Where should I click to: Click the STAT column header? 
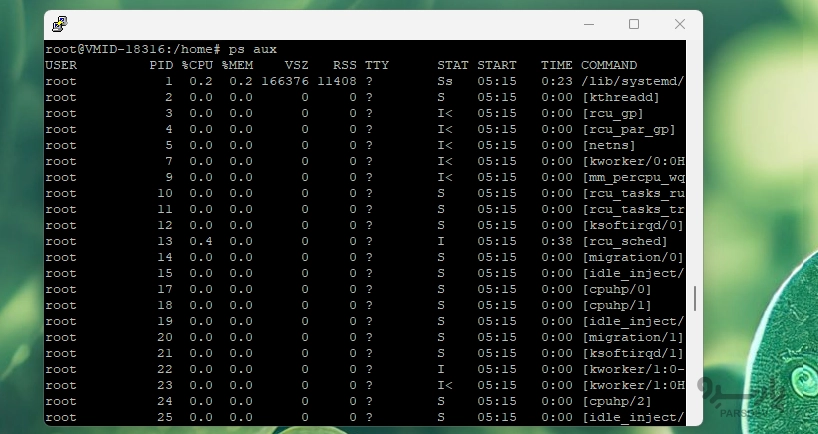coord(453,65)
